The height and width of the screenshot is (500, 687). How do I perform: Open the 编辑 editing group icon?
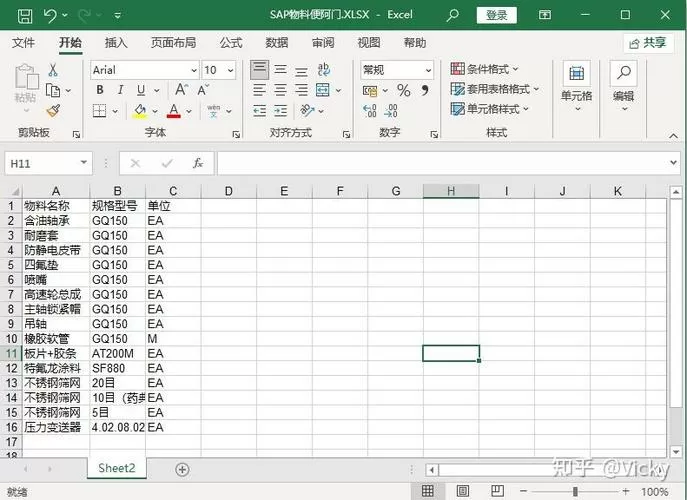click(x=623, y=73)
